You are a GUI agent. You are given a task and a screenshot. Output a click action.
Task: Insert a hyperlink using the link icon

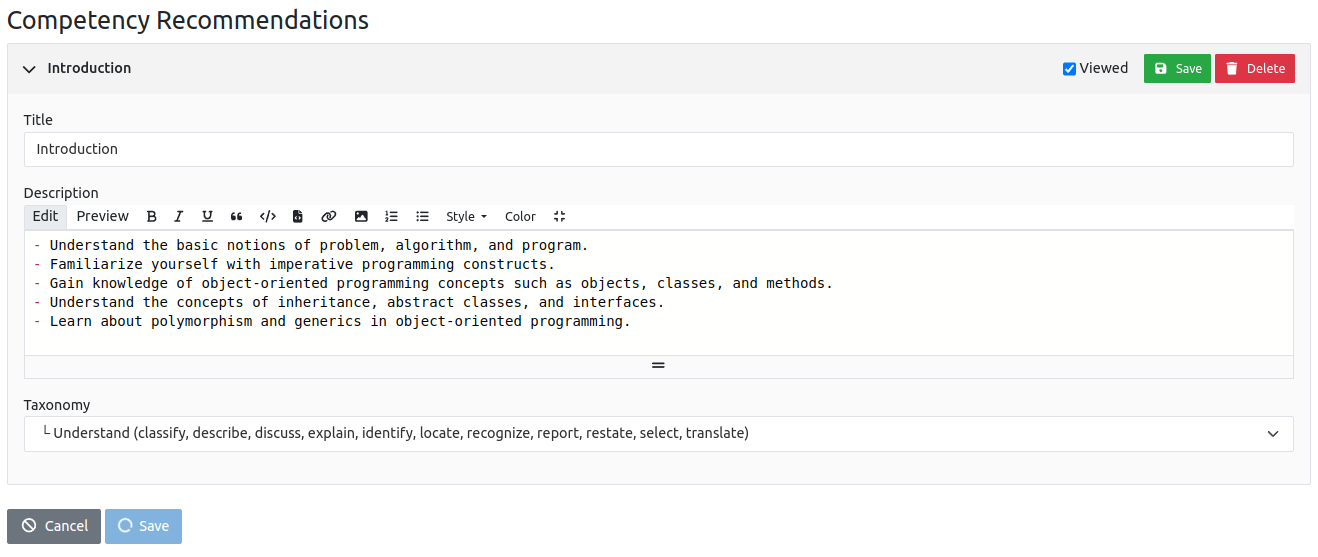(x=328, y=217)
